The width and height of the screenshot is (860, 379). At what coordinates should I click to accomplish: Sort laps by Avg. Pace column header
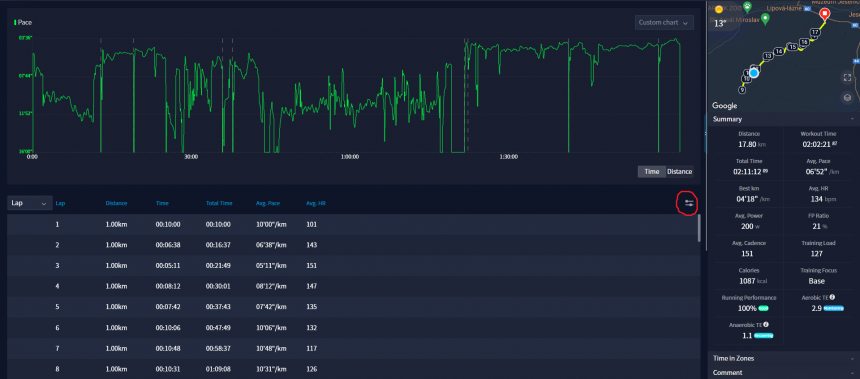pyautogui.click(x=268, y=203)
